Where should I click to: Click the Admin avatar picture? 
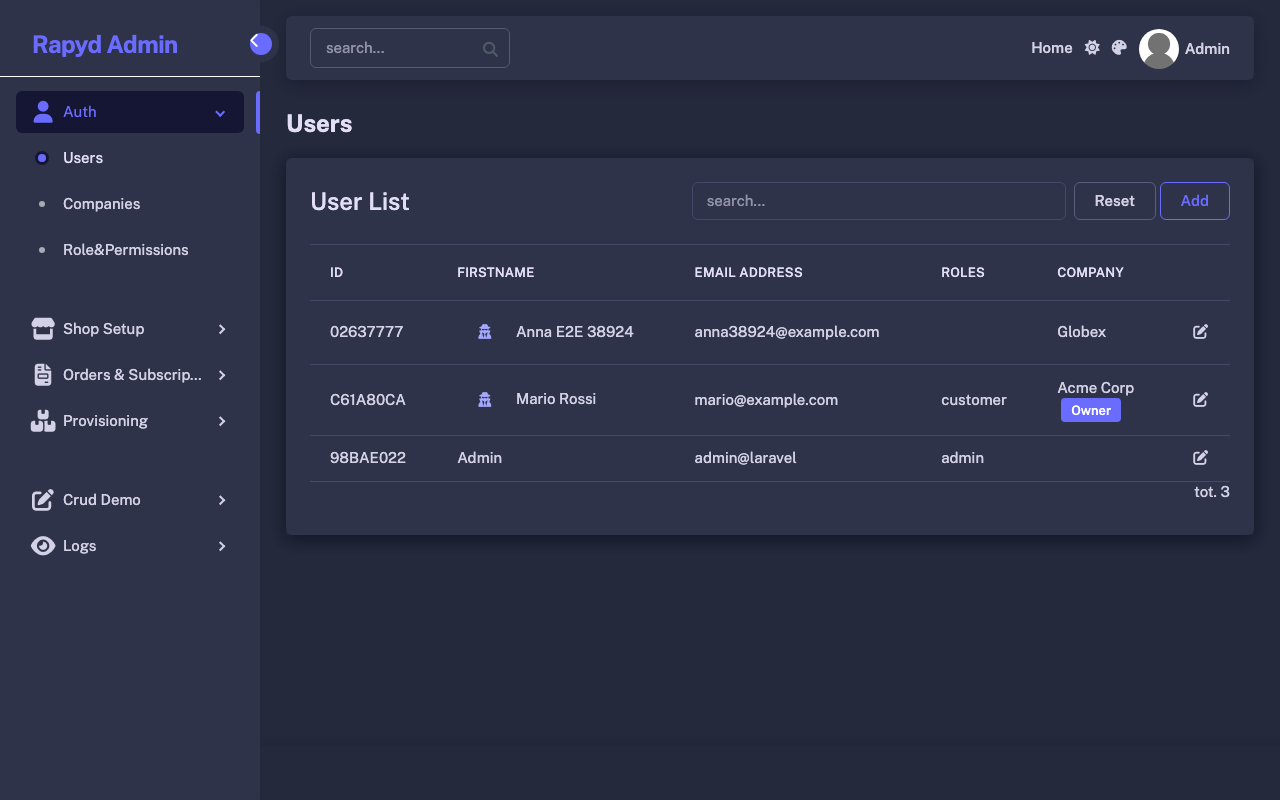[x=1159, y=48]
